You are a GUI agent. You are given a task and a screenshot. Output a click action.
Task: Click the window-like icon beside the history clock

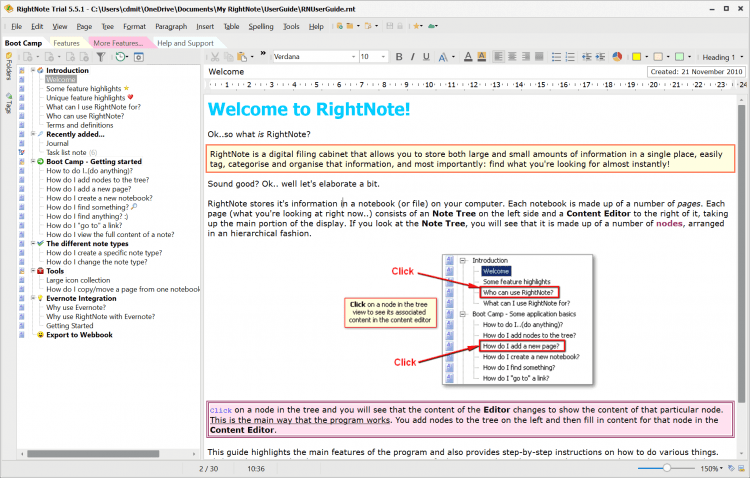click(x=139, y=57)
